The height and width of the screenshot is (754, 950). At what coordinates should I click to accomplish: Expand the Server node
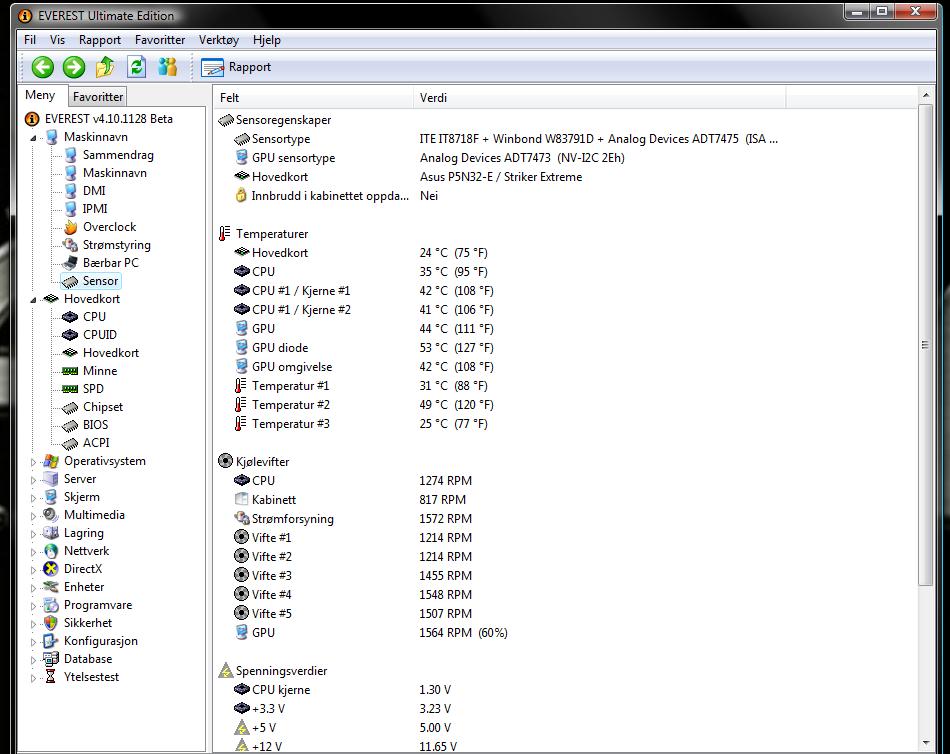coord(33,479)
